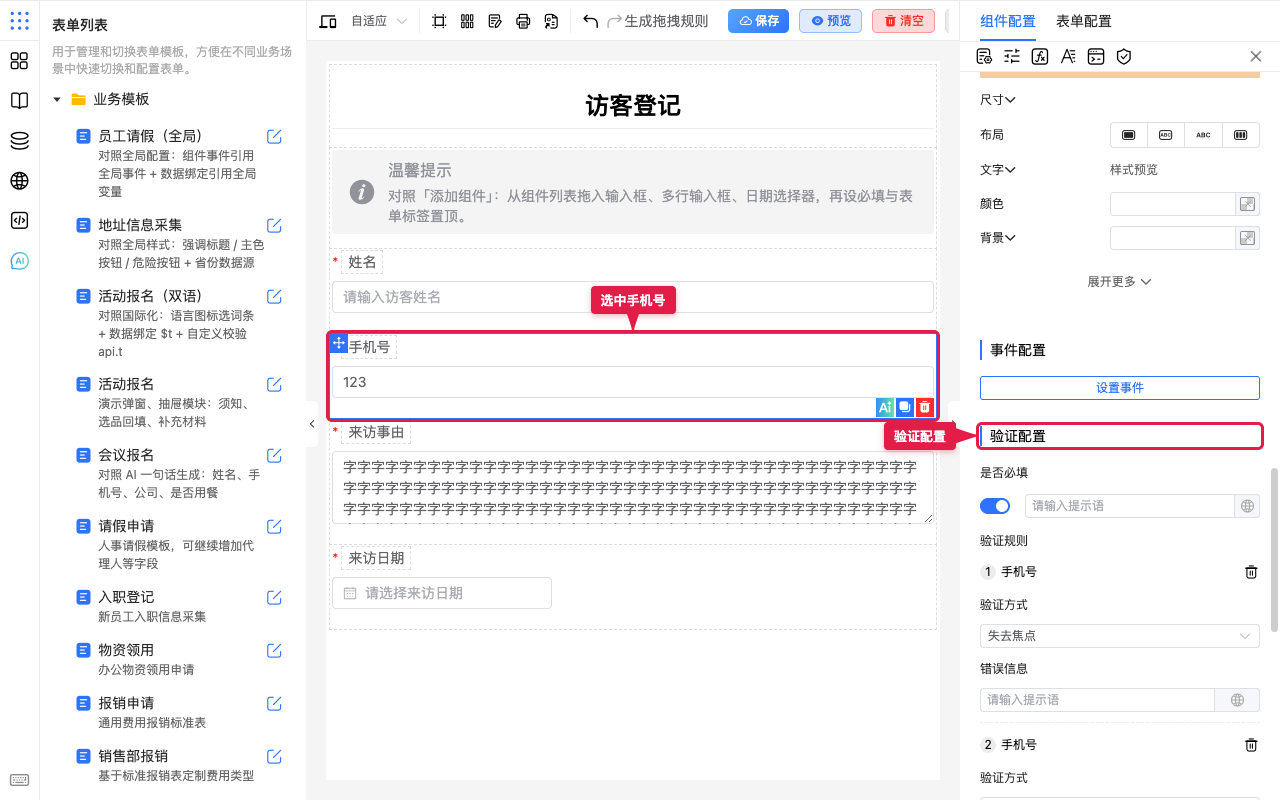Click the database icon in the left sidebar

(19, 141)
